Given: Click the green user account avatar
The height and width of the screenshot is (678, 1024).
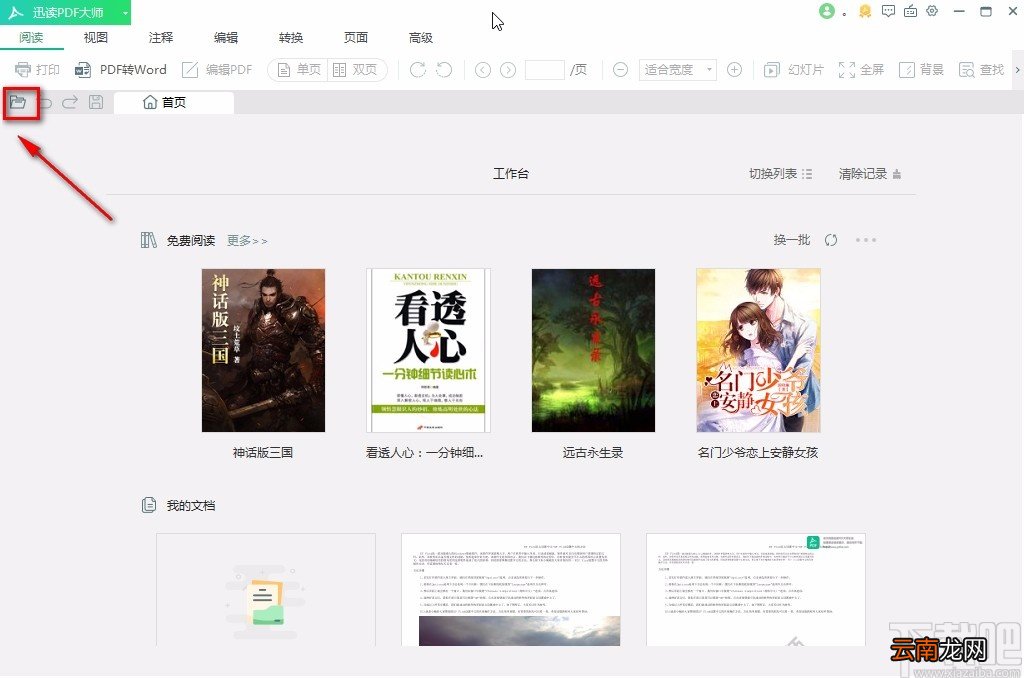Looking at the screenshot, I should [827, 11].
